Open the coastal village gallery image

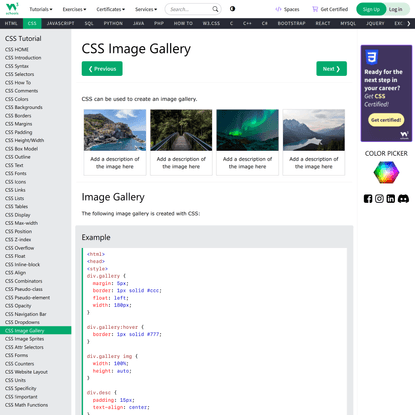coord(115,130)
